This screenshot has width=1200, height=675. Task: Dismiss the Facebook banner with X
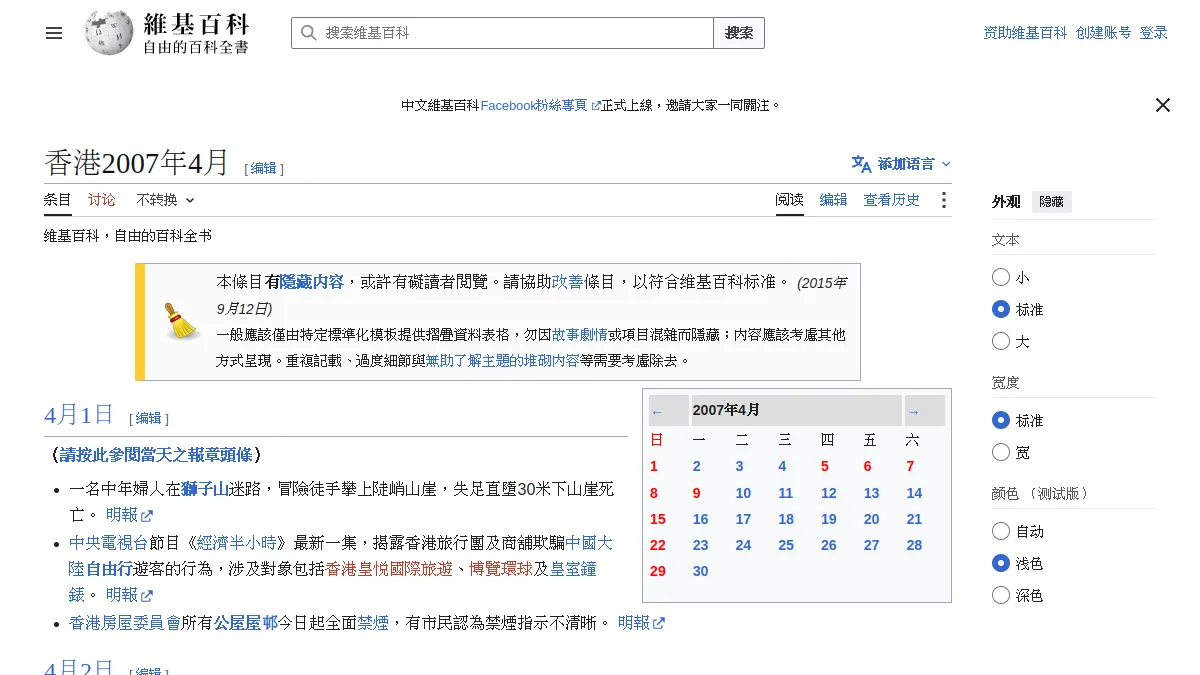[1163, 105]
